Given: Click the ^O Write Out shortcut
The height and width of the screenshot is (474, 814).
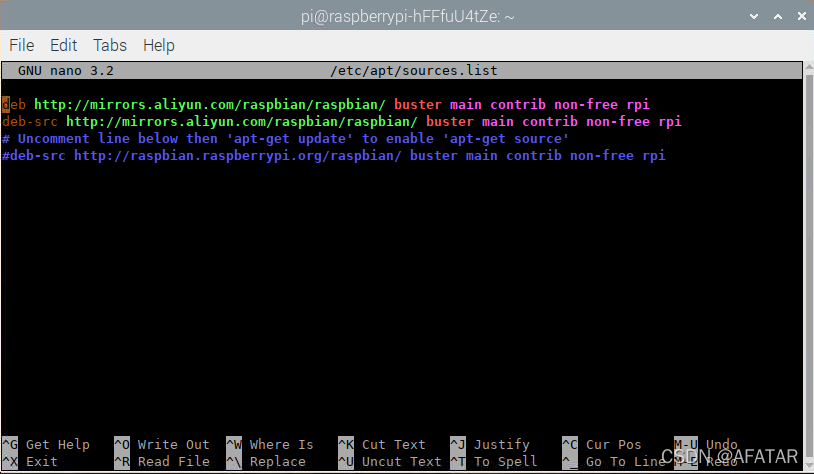Looking at the screenshot, I should (161, 444).
